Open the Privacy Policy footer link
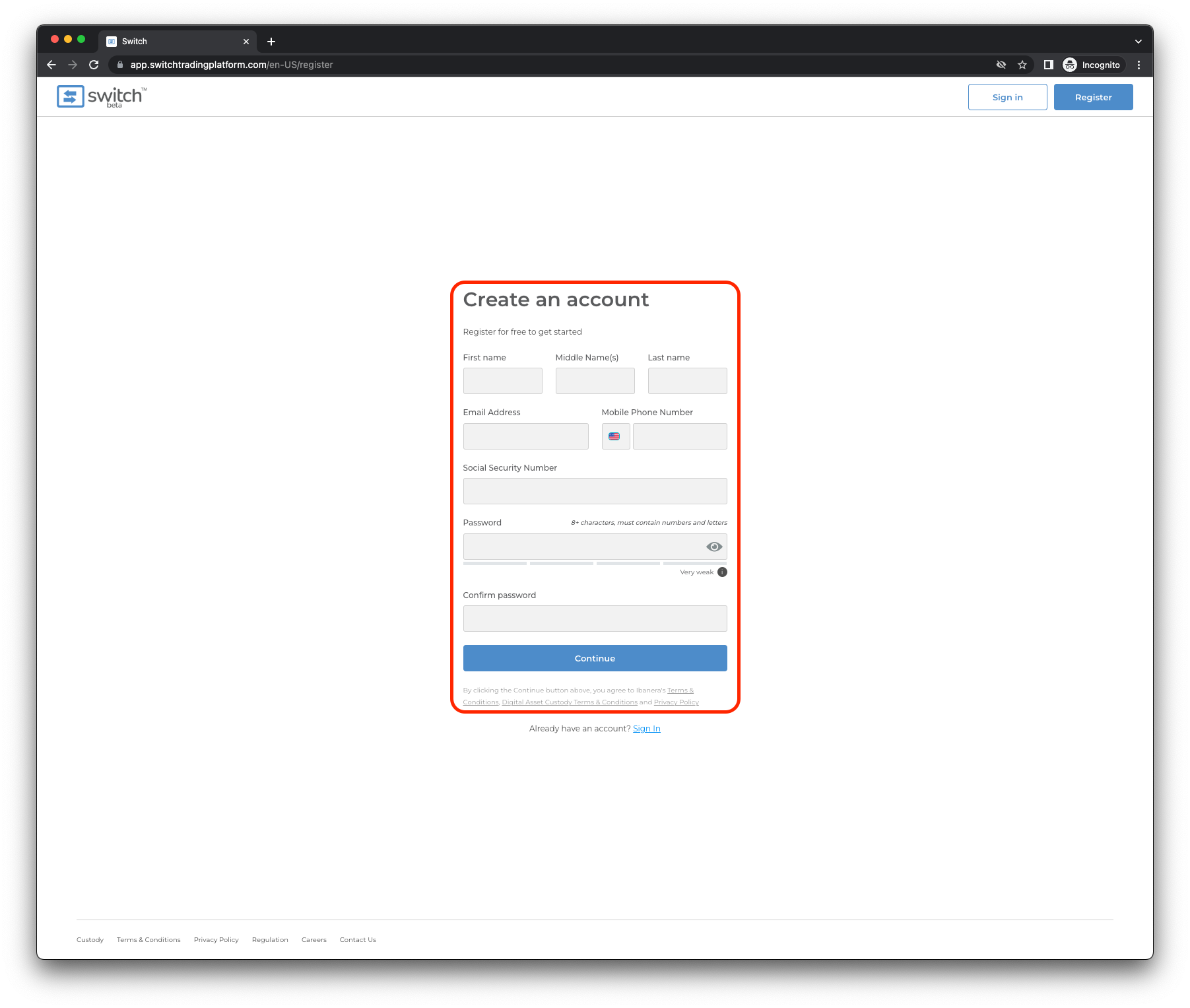 pyautogui.click(x=216, y=940)
